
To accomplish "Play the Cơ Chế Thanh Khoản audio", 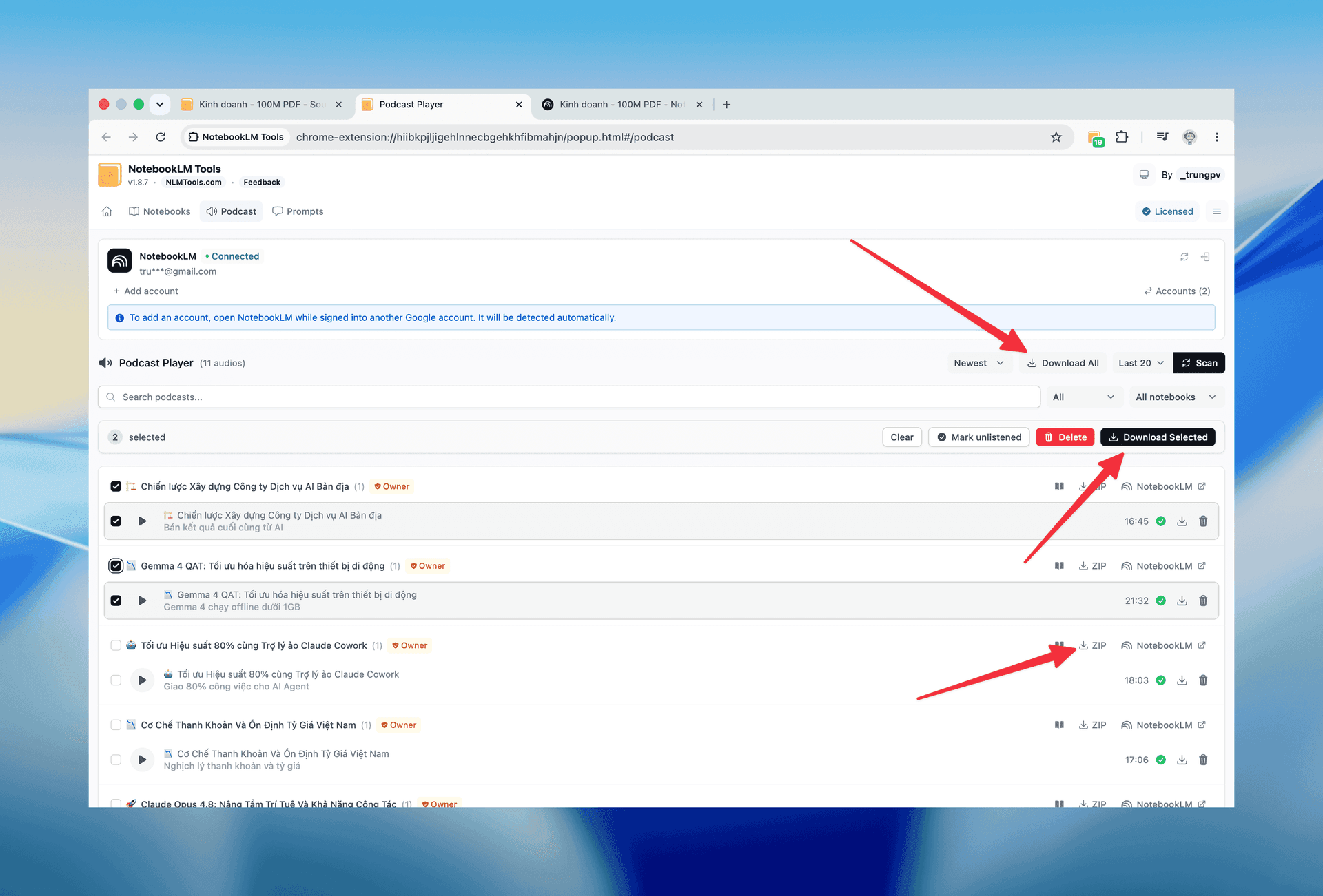I will point(142,760).
